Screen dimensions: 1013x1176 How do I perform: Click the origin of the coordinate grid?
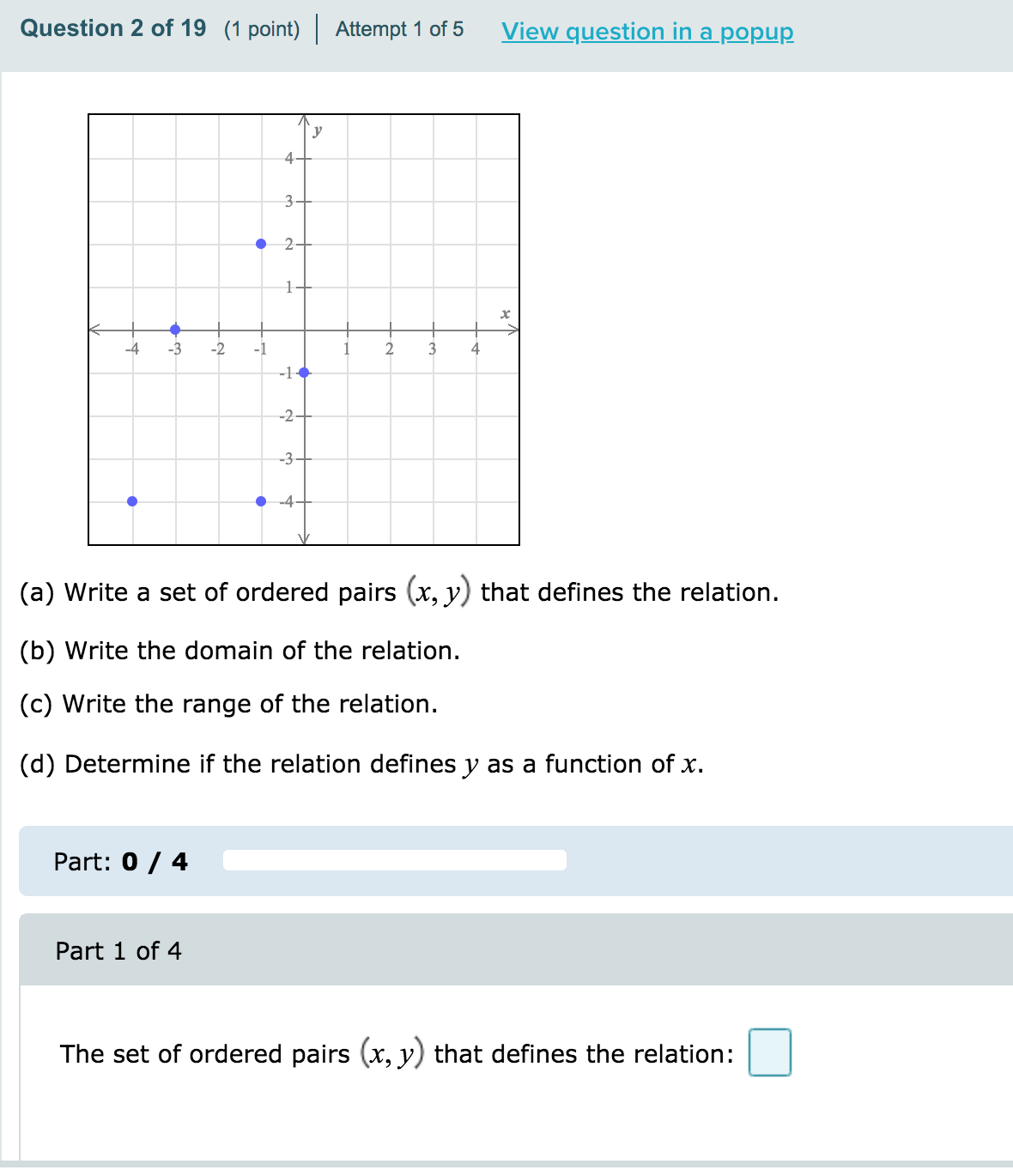pos(304,330)
